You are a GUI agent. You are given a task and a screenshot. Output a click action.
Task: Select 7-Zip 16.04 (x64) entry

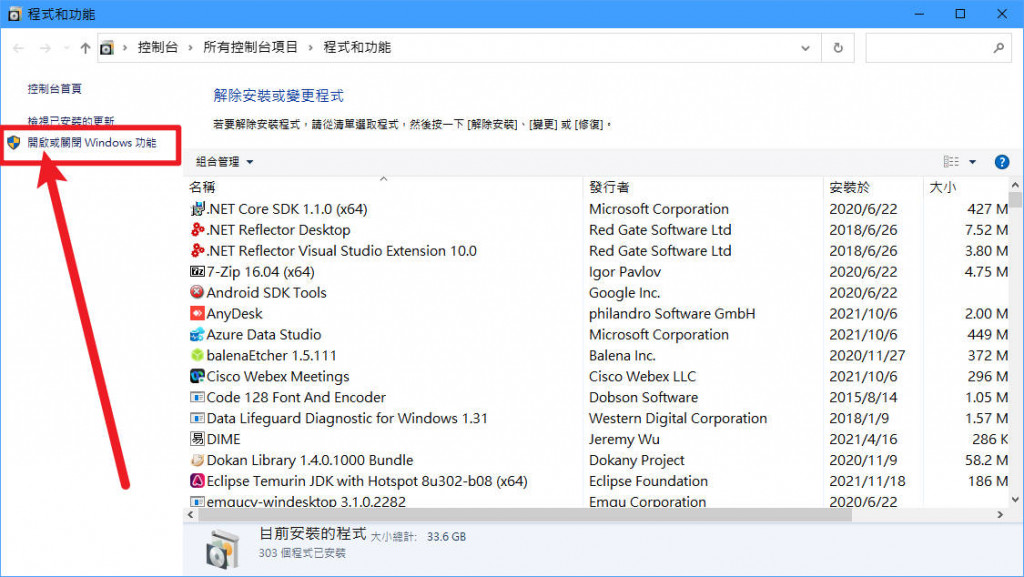tap(261, 272)
